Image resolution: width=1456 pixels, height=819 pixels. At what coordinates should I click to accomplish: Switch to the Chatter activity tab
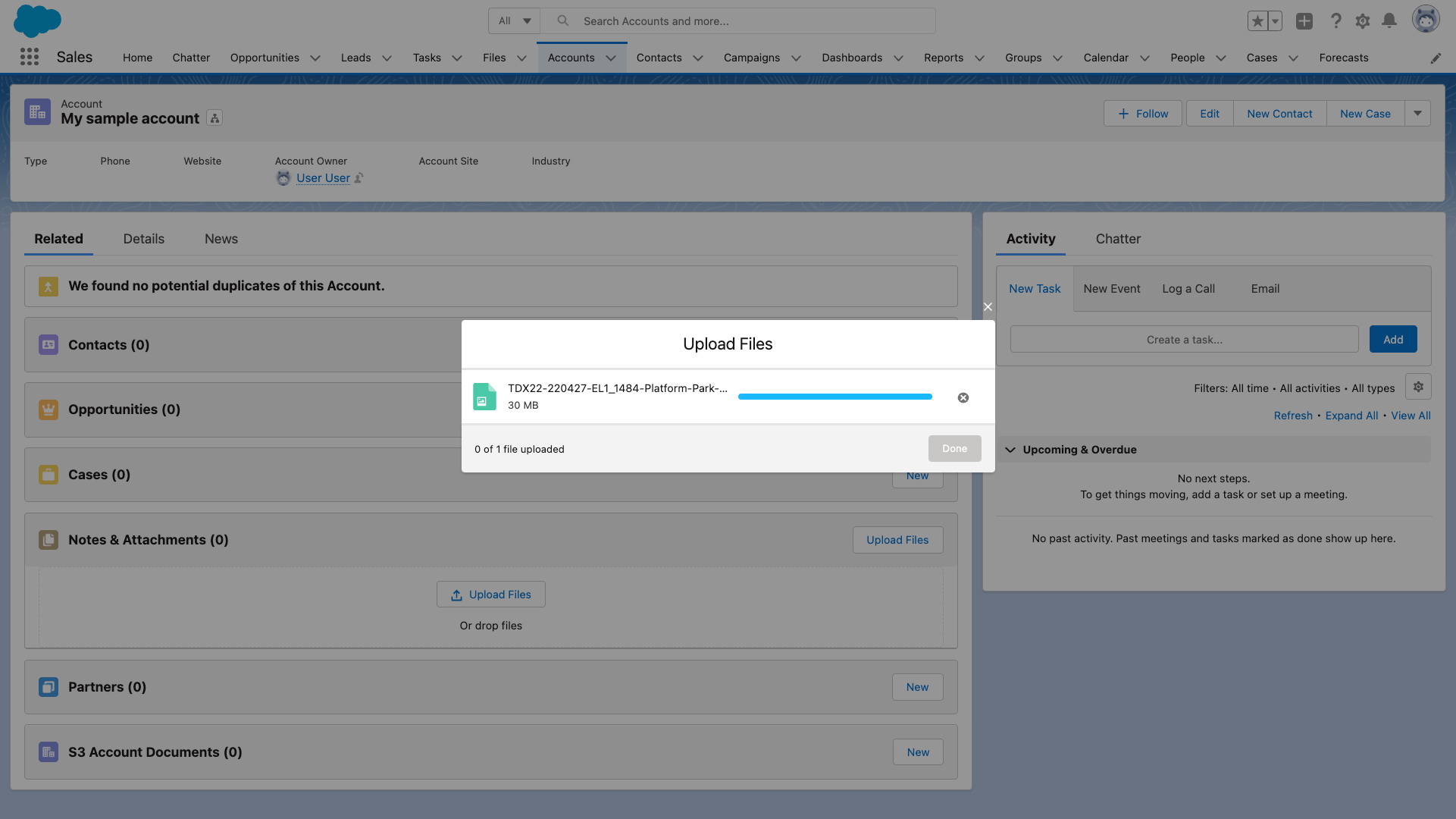(1117, 239)
